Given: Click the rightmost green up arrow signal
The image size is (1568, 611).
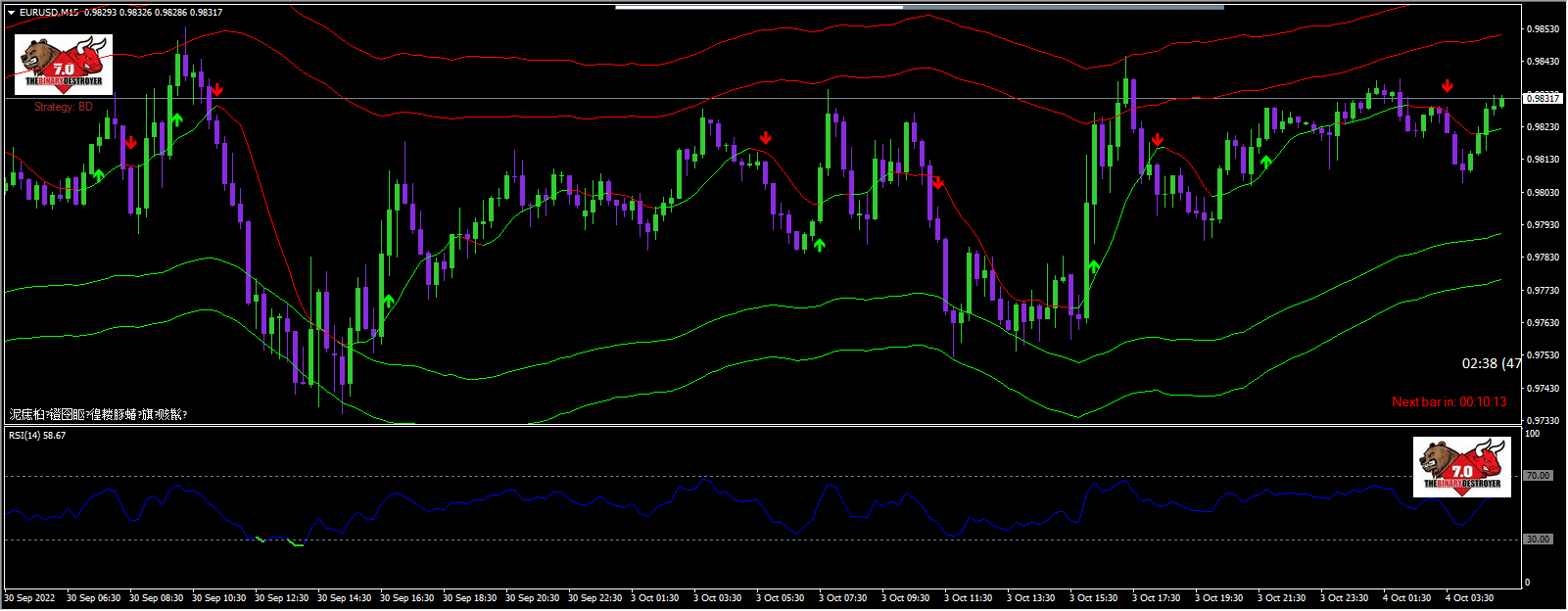Looking at the screenshot, I should pos(1265,162).
